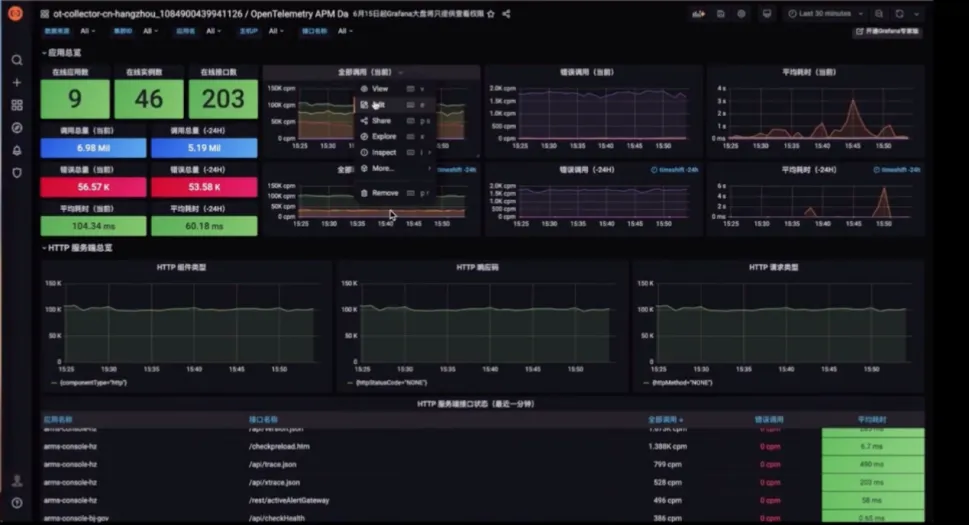Collapse the 应用总览 row
This screenshot has height=525, width=969.
pos(61,53)
